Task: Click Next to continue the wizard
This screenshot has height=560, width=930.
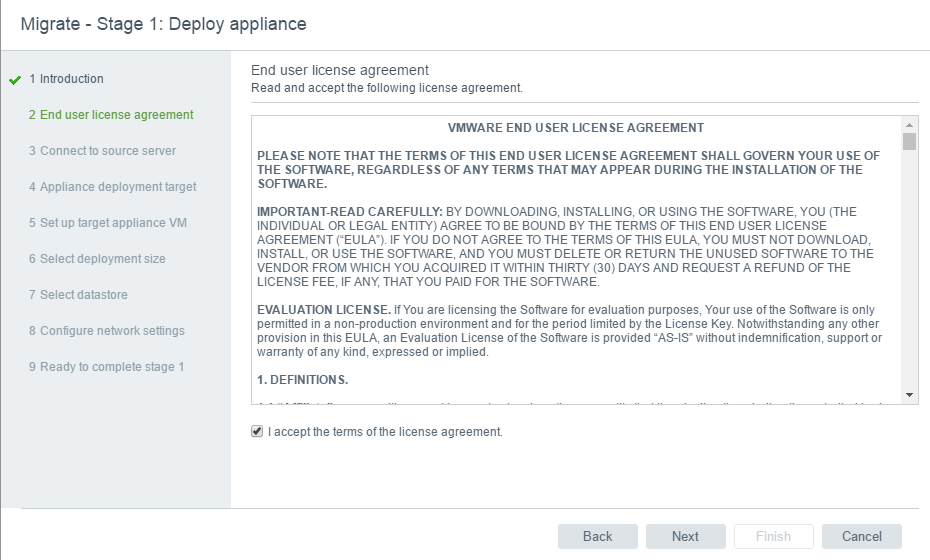Action: tap(685, 536)
